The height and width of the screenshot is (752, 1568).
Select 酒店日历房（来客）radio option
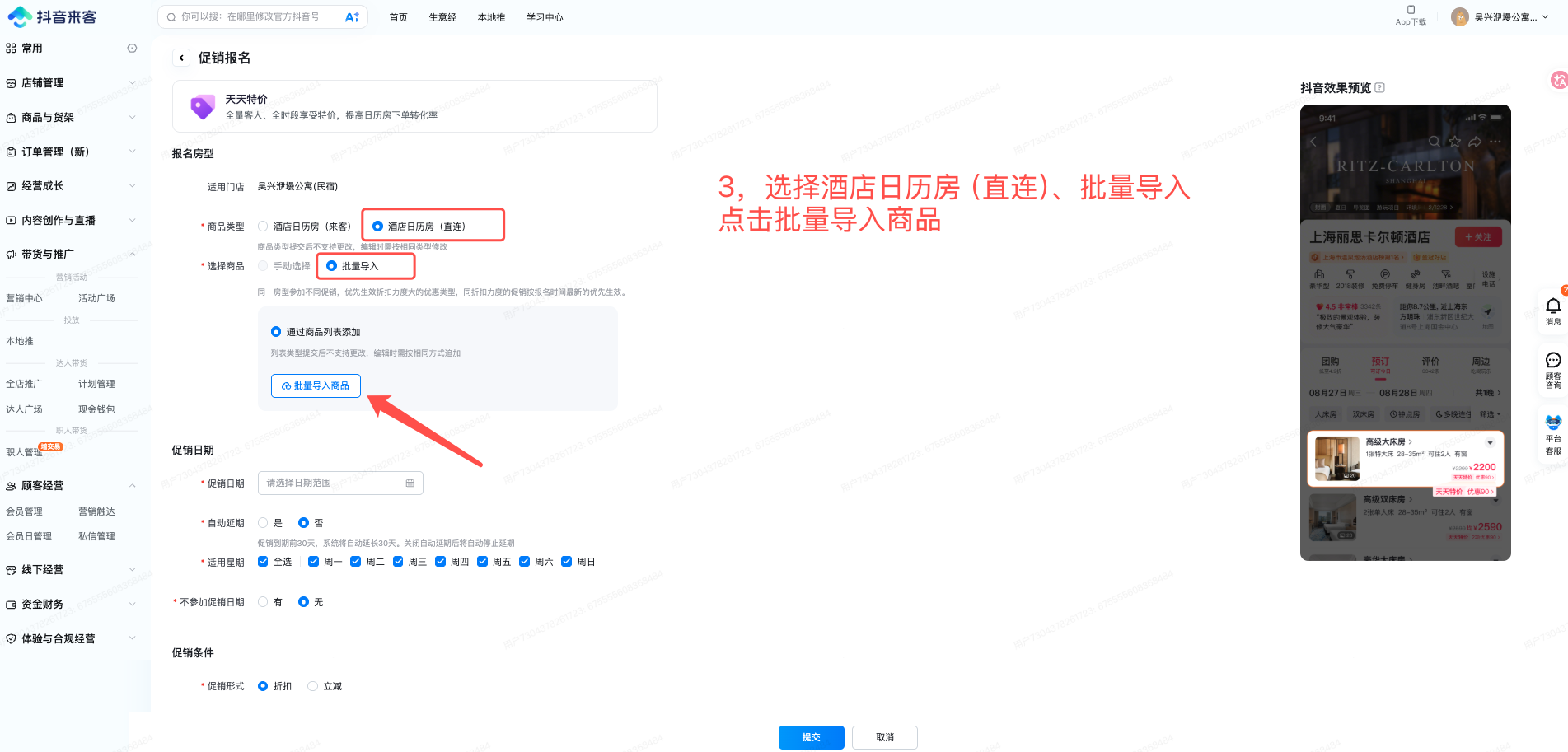[x=263, y=227]
